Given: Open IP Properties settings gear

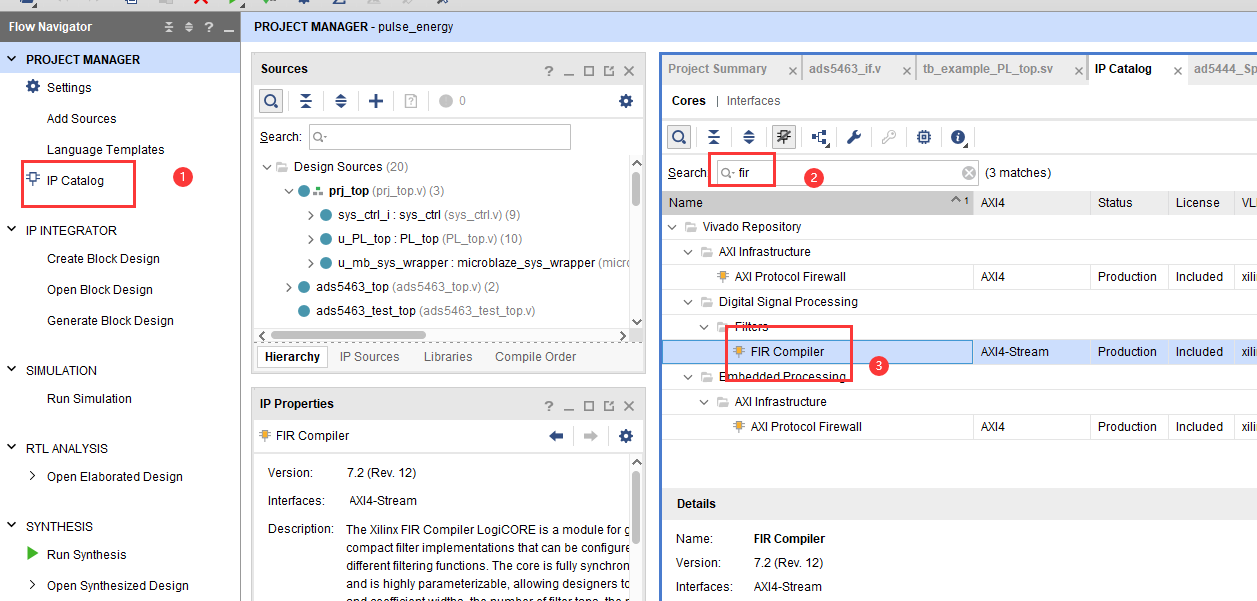Looking at the screenshot, I should [626, 436].
